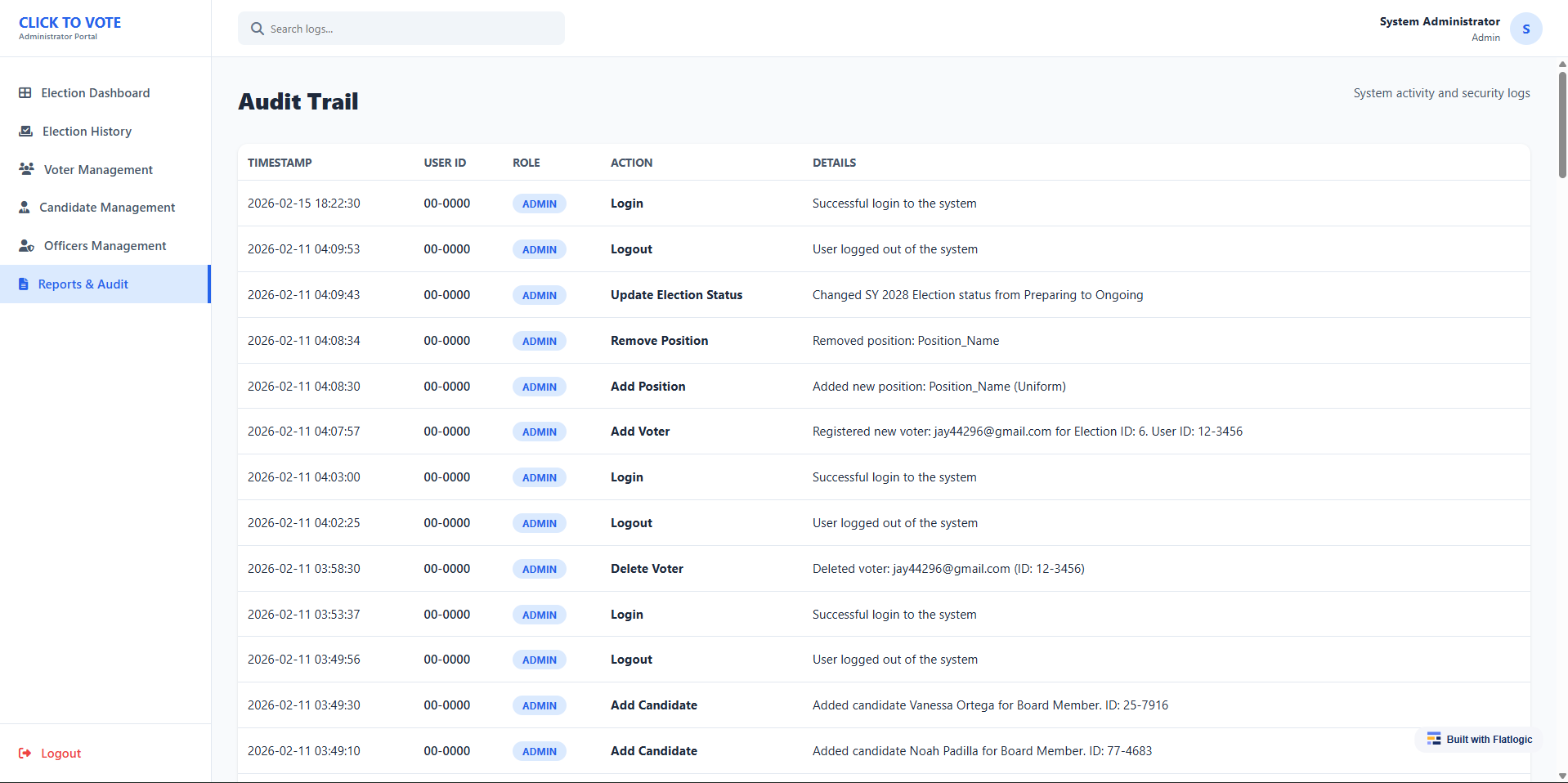Click the search magnifier icon
This screenshot has width=1568, height=783.
pos(258,29)
